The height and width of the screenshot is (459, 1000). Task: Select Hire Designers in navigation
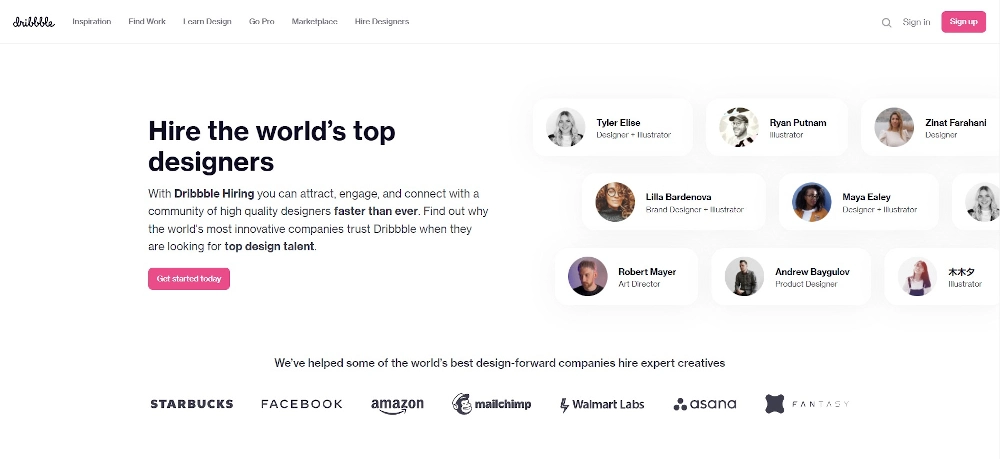tap(382, 22)
